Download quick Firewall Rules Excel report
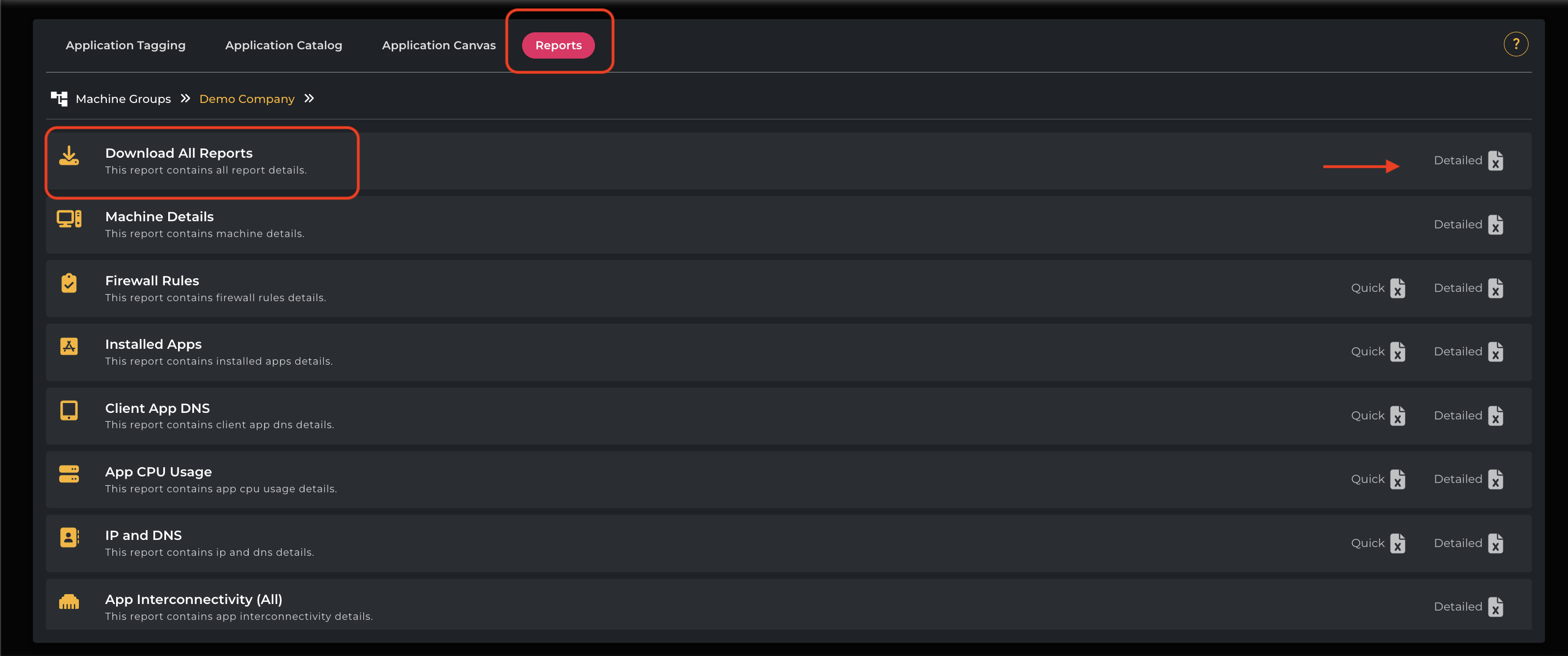The height and width of the screenshot is (656, 1568). coord(1398,289)
